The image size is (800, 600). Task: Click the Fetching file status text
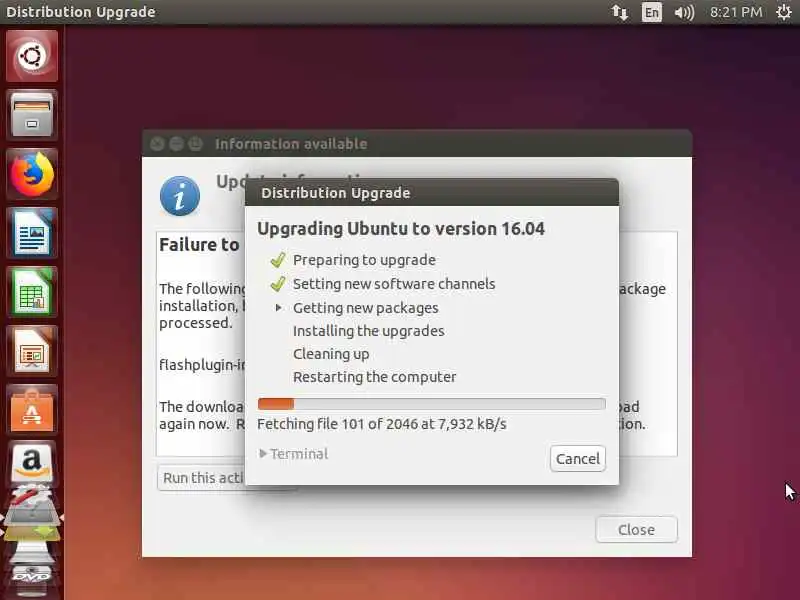382,424
